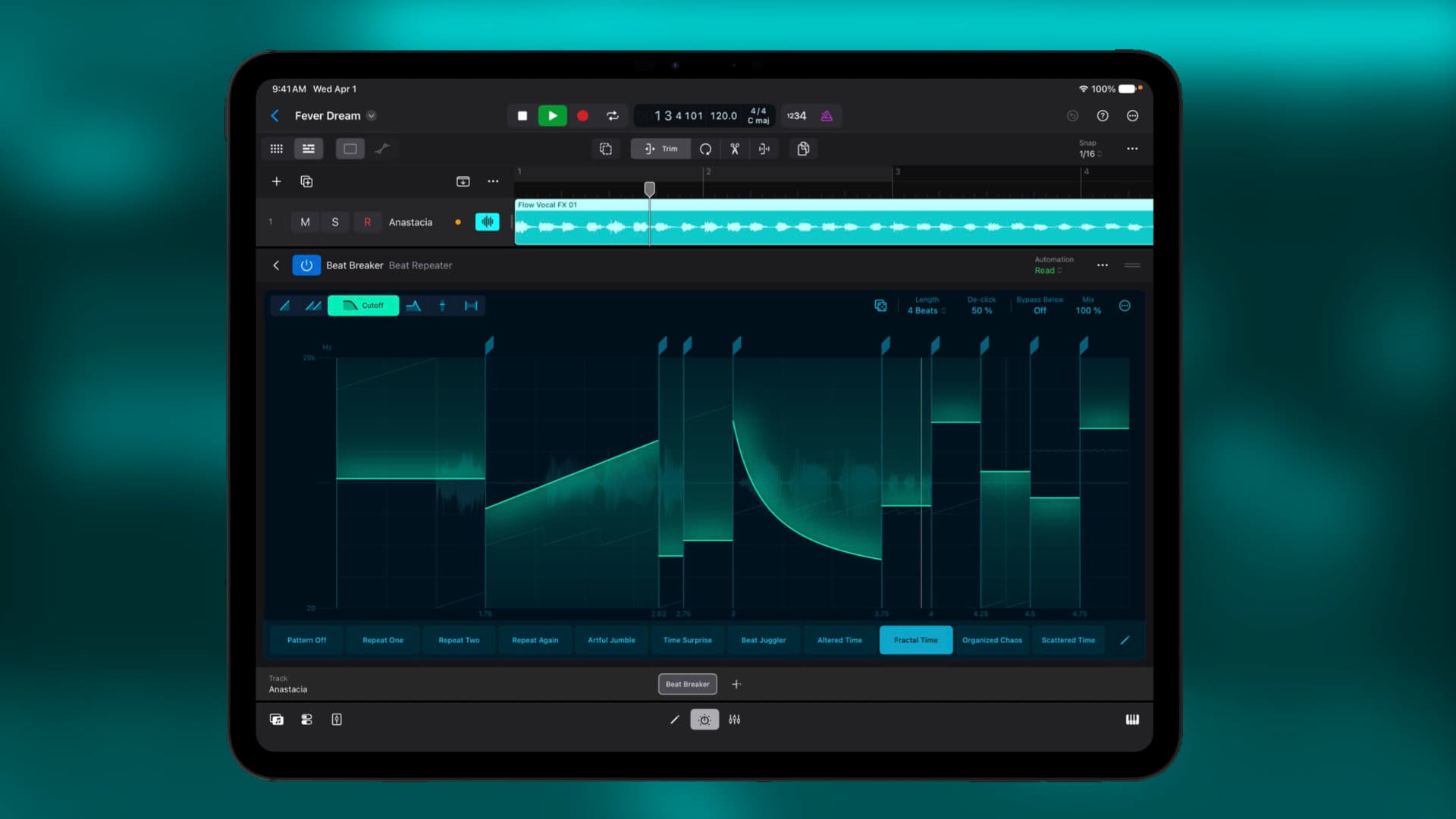This screenshot has width=1456, height=819.
Task: Open the plugin header ellipsis menu
Action: [x=1102, y=265]
